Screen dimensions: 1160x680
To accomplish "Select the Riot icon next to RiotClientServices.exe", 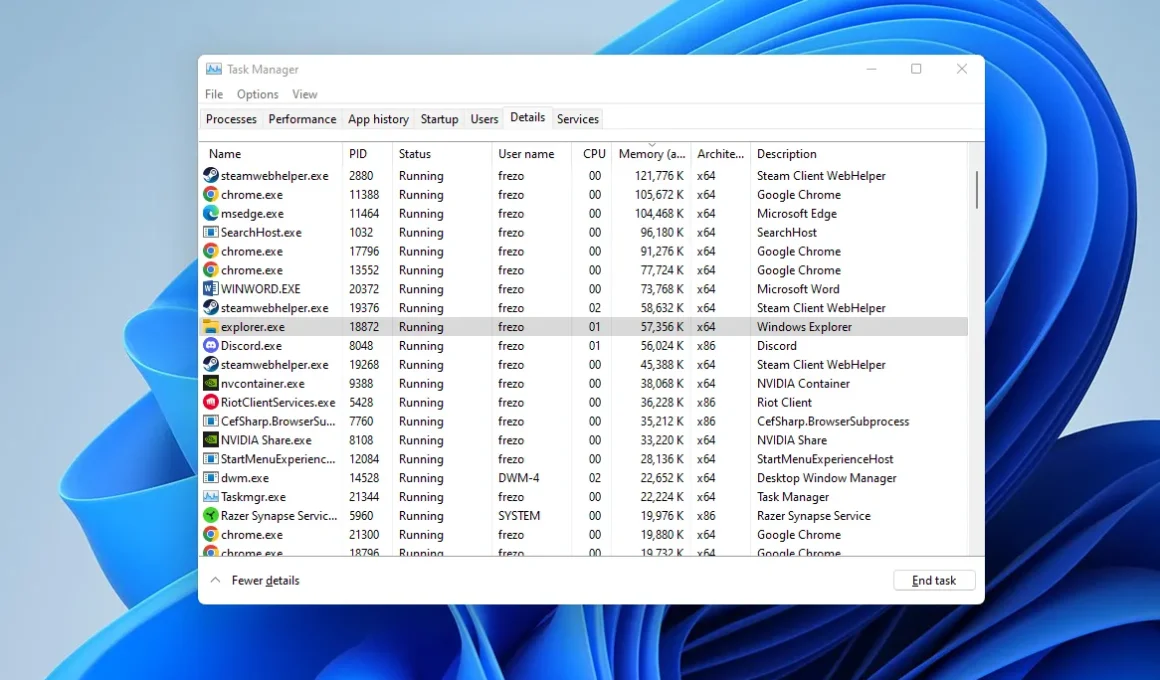I will (x=211, y=402).
